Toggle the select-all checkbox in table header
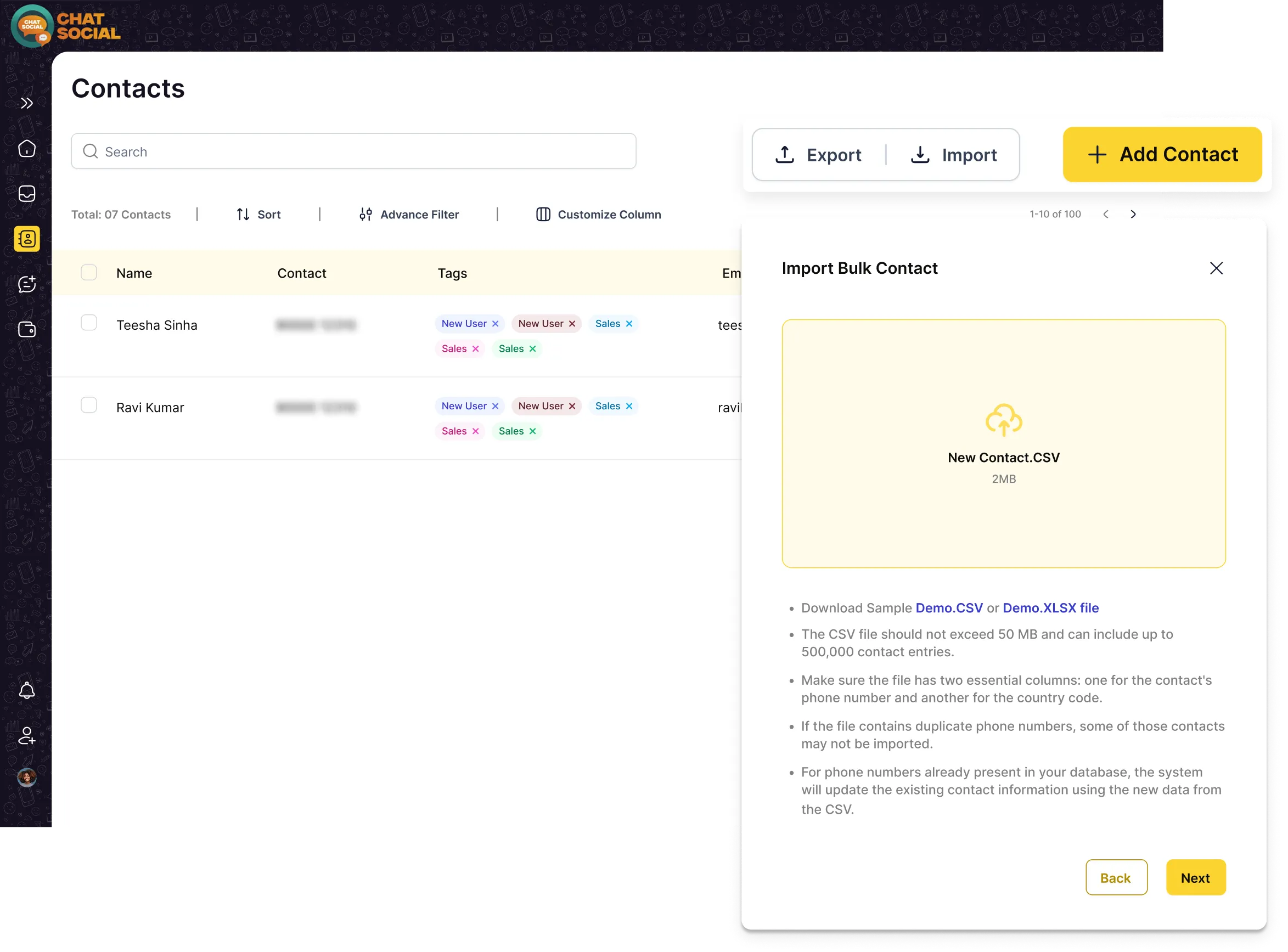1288x952 pixels. point(89,272)
